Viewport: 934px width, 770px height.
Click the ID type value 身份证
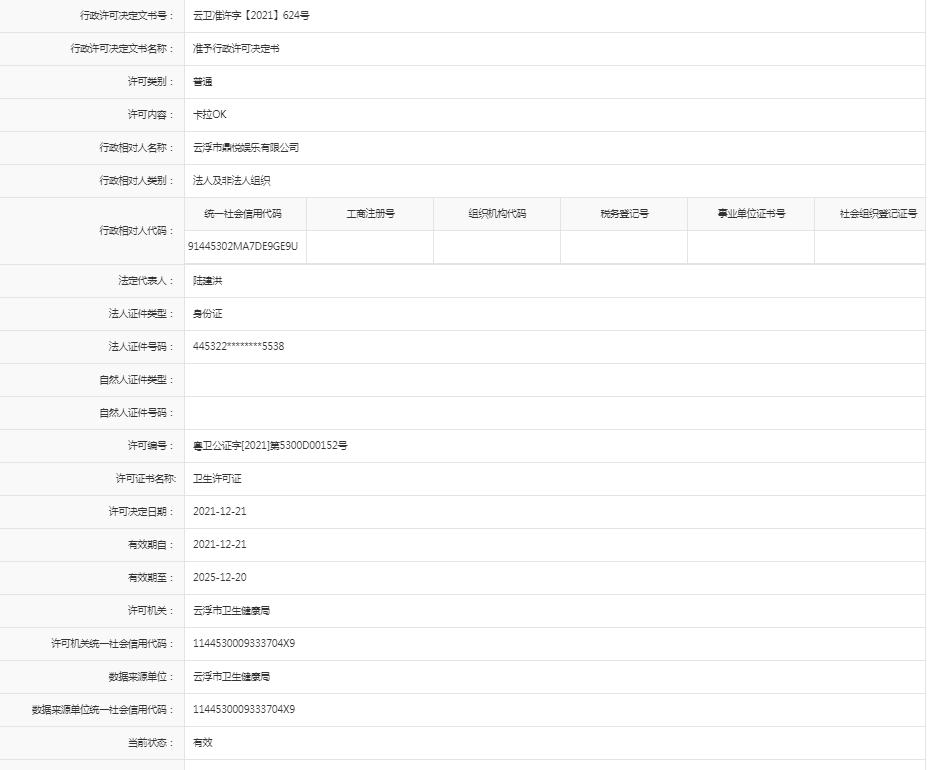coord(208,314)
